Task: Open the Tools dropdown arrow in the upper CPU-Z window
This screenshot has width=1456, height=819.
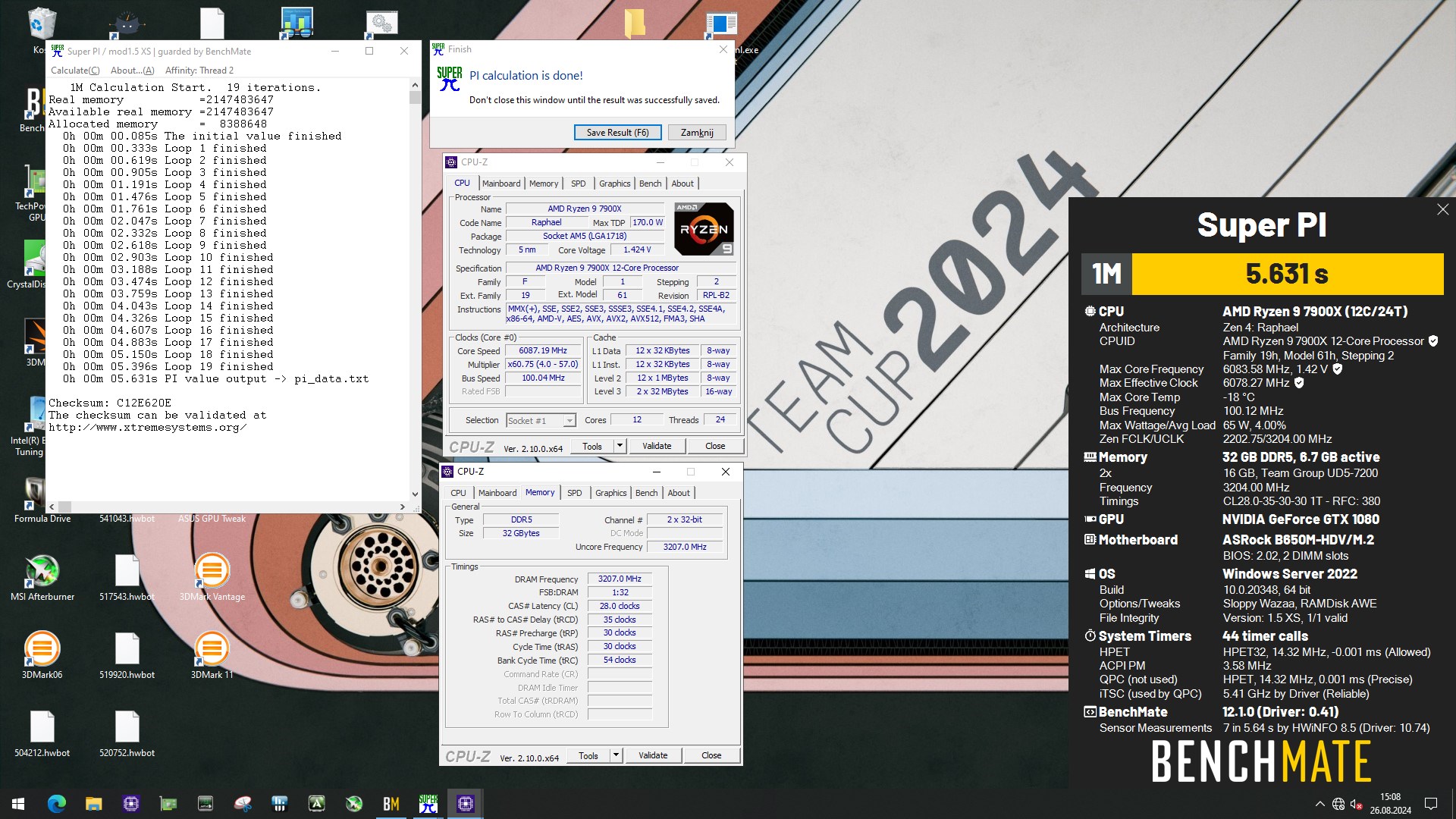Action: 620,446
